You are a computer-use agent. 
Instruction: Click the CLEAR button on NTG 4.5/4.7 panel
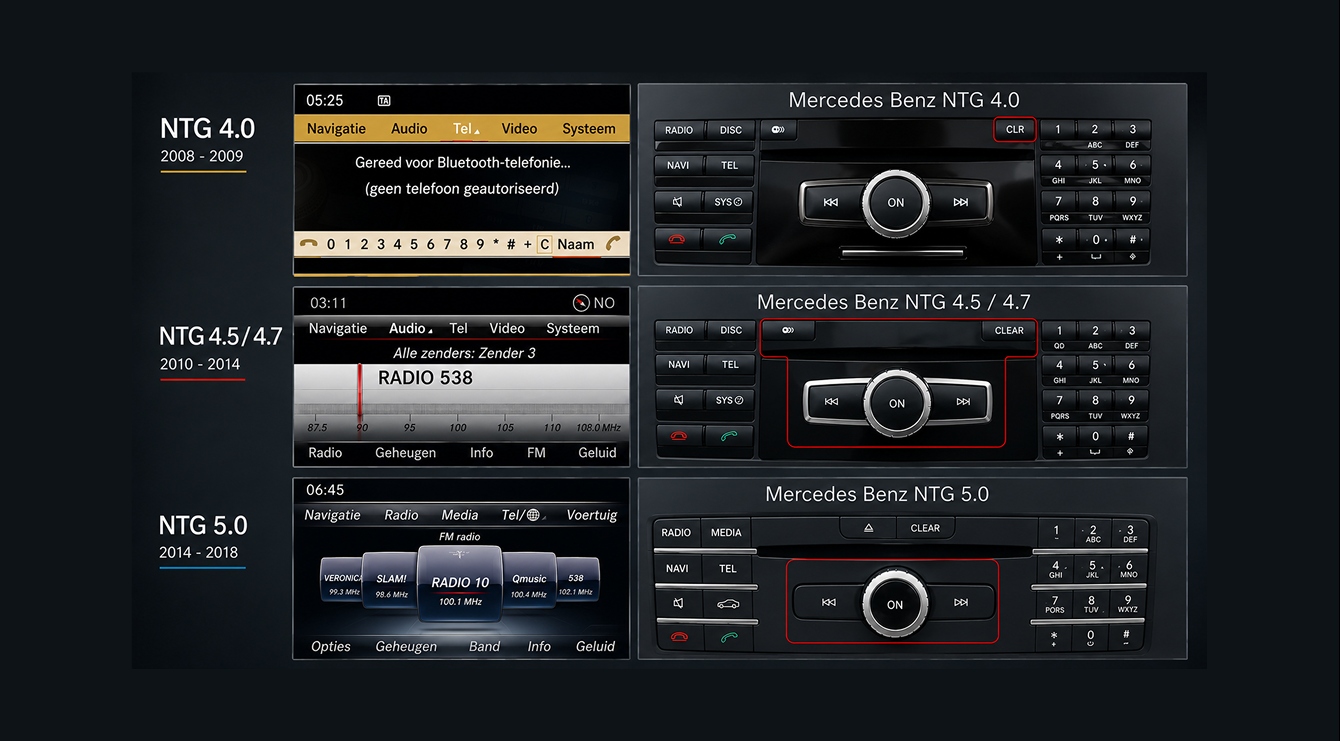(x=1009, y=330)
